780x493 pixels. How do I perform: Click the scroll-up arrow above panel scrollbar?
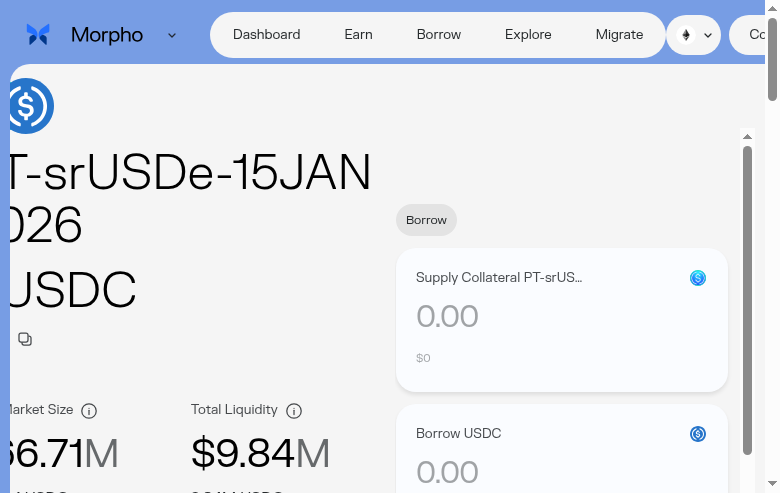pos(747,135)
